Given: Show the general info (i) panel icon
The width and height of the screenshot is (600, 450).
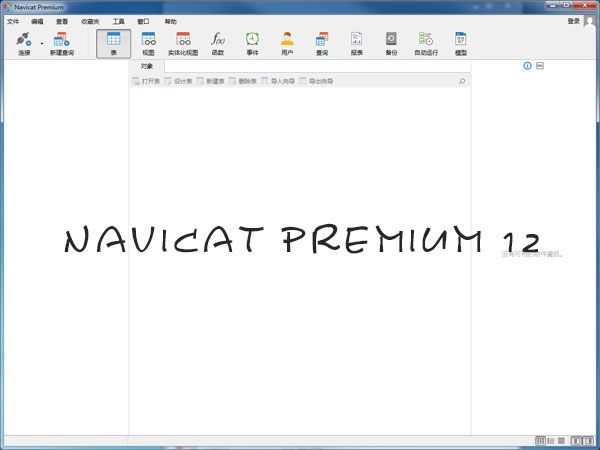Looking at the screenshot, I should tap(527, 66).
